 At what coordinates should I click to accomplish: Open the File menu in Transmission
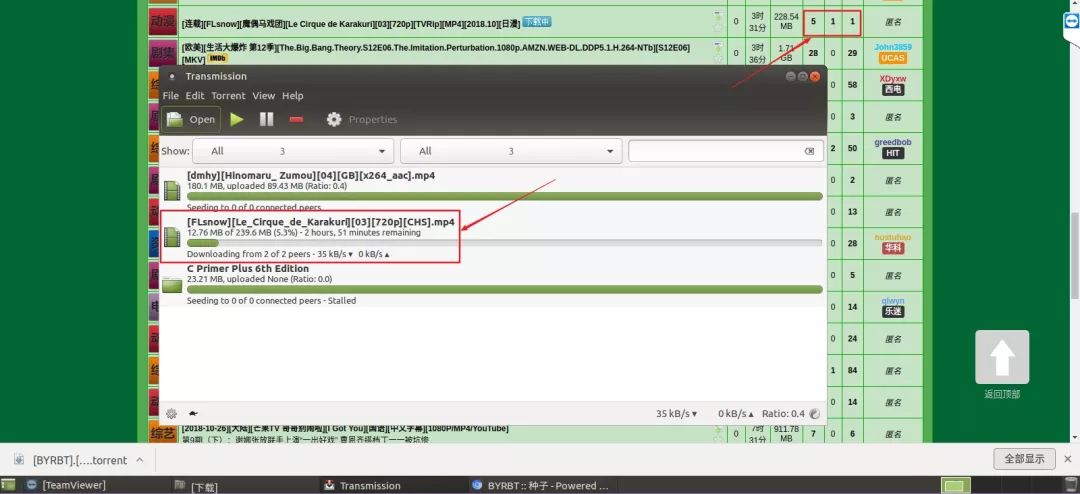[171, 96]
